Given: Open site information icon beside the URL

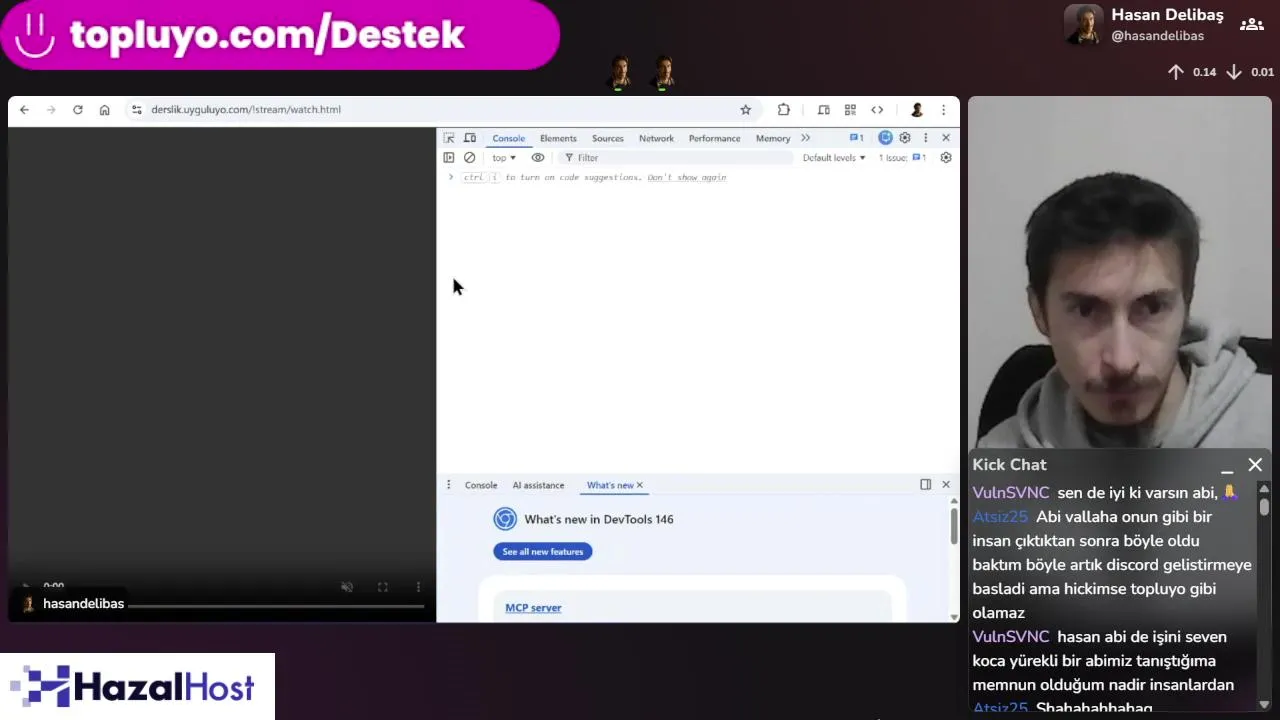Looking at the screenshot, I should tap(137, 110).
